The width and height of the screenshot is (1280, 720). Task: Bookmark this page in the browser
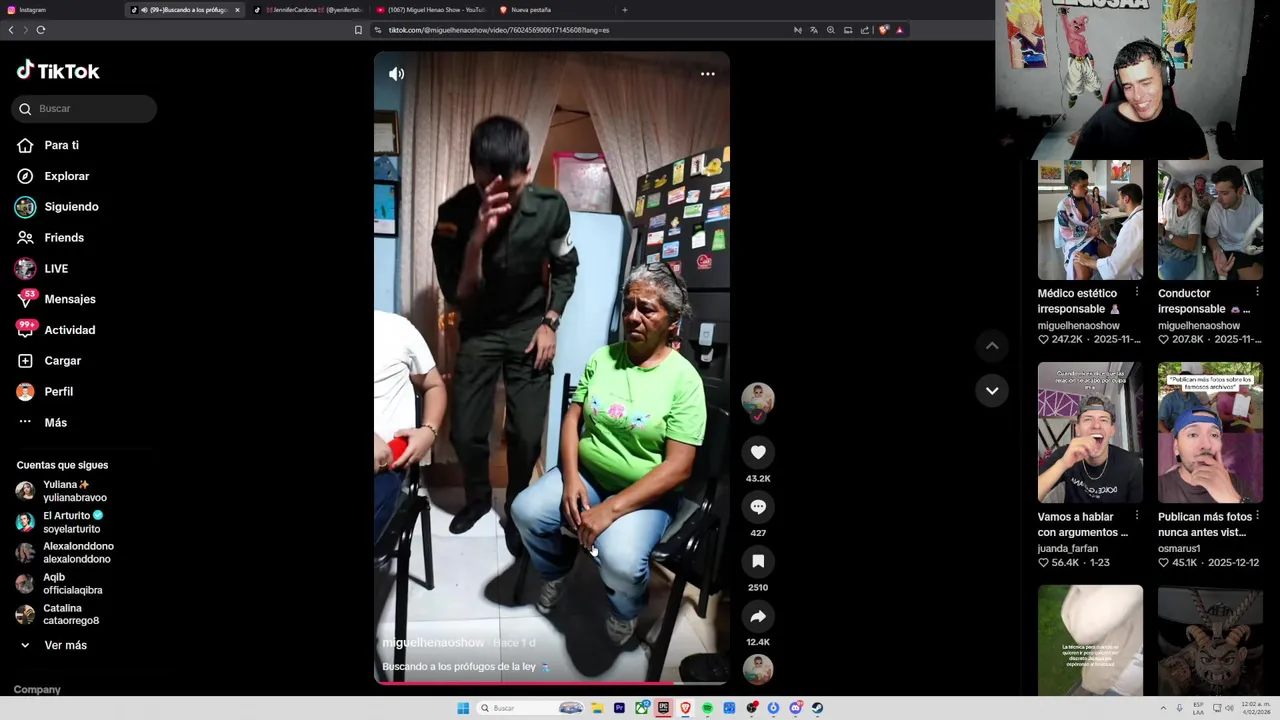coord(358,30)
